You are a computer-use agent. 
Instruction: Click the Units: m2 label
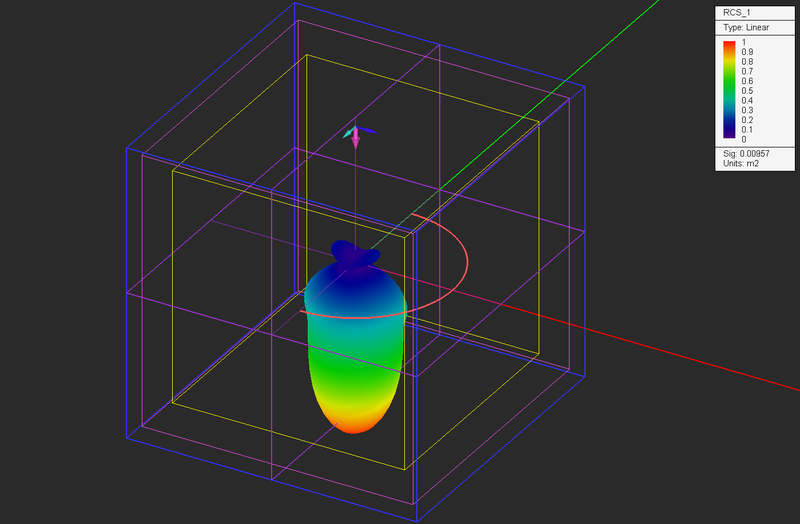(741, 164)
